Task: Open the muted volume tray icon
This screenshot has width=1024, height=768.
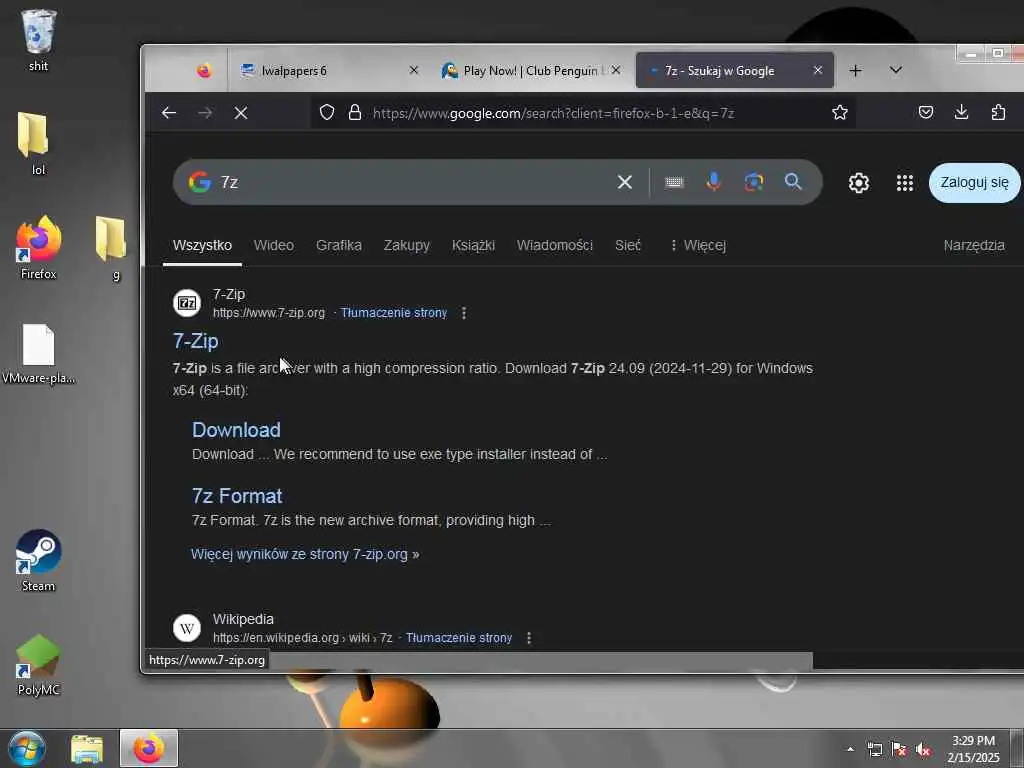Action: [x=923, y=750]
